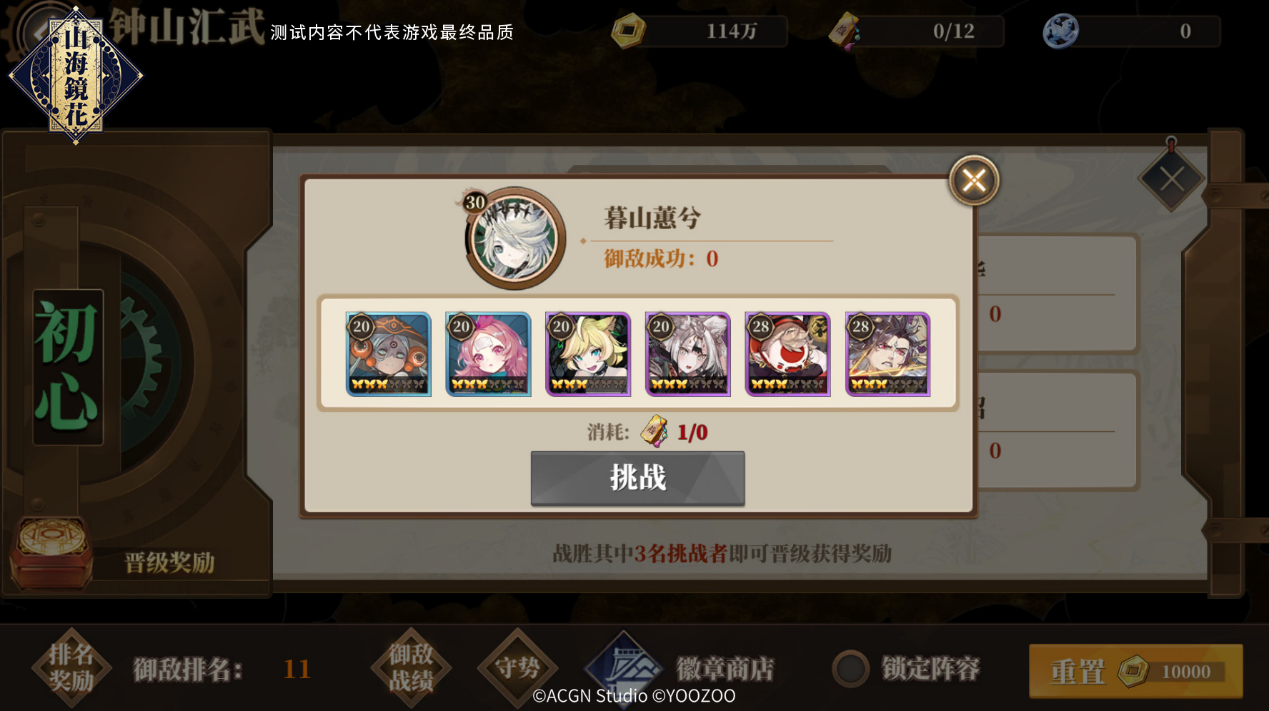1269x711 pixels.
Task: Select the dark-haired level 28 hero card
Action: tap(888, 354)
